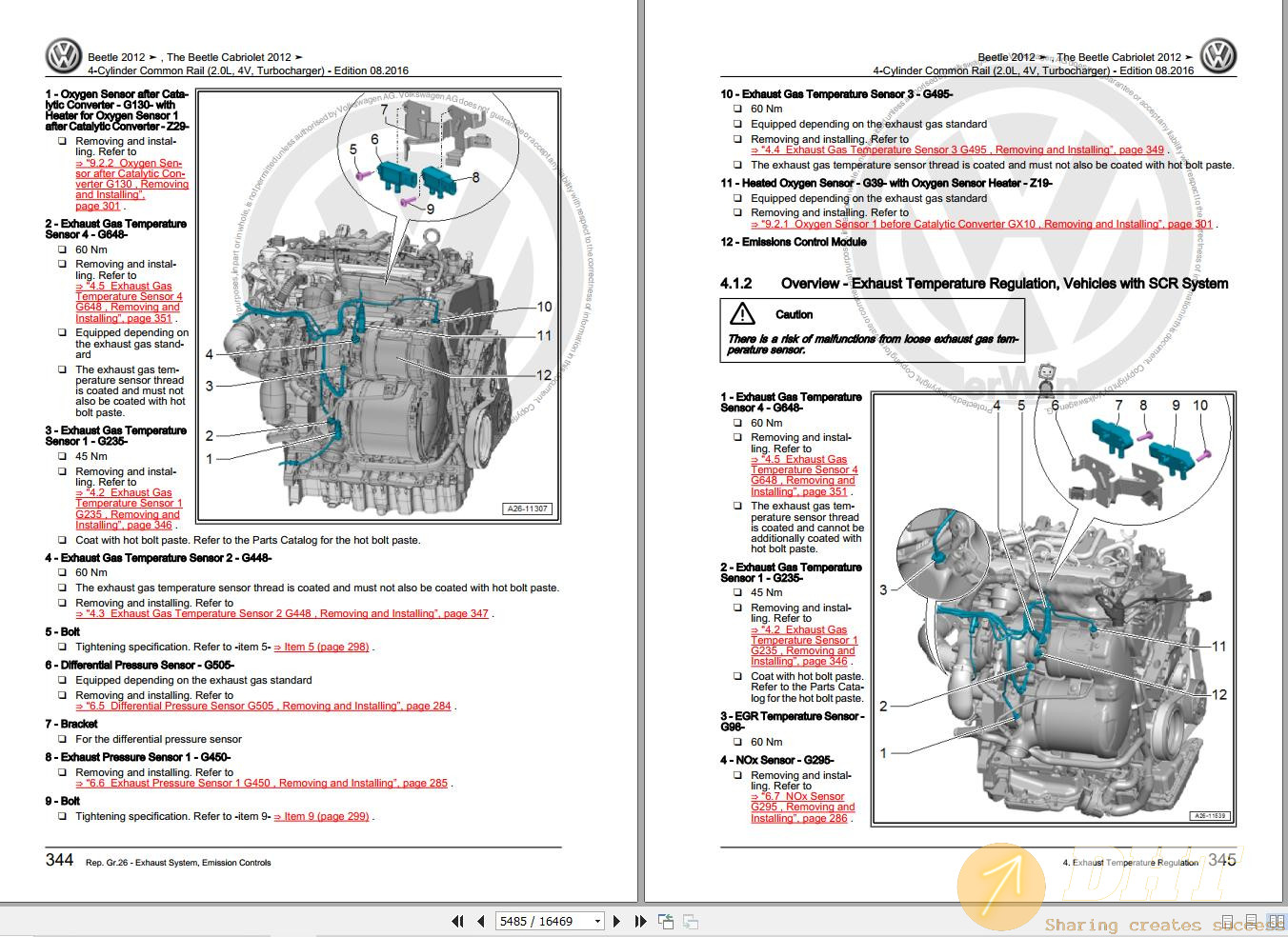This screenshot has width=1288, height=937.
Task: Click the VW logo on page 344 header
Action: (x=64, y=57)
